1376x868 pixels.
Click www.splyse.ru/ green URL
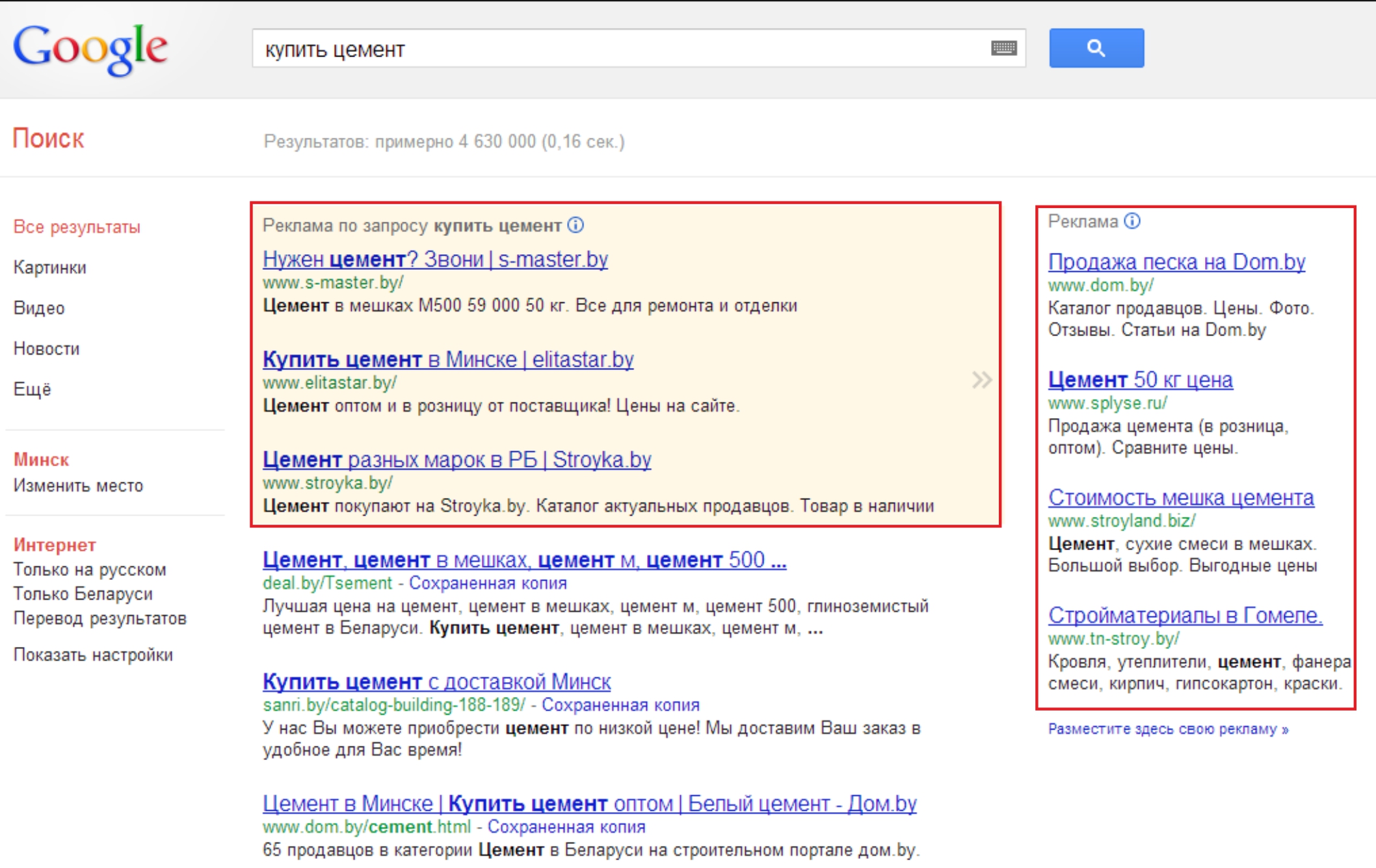(1107, 403)
